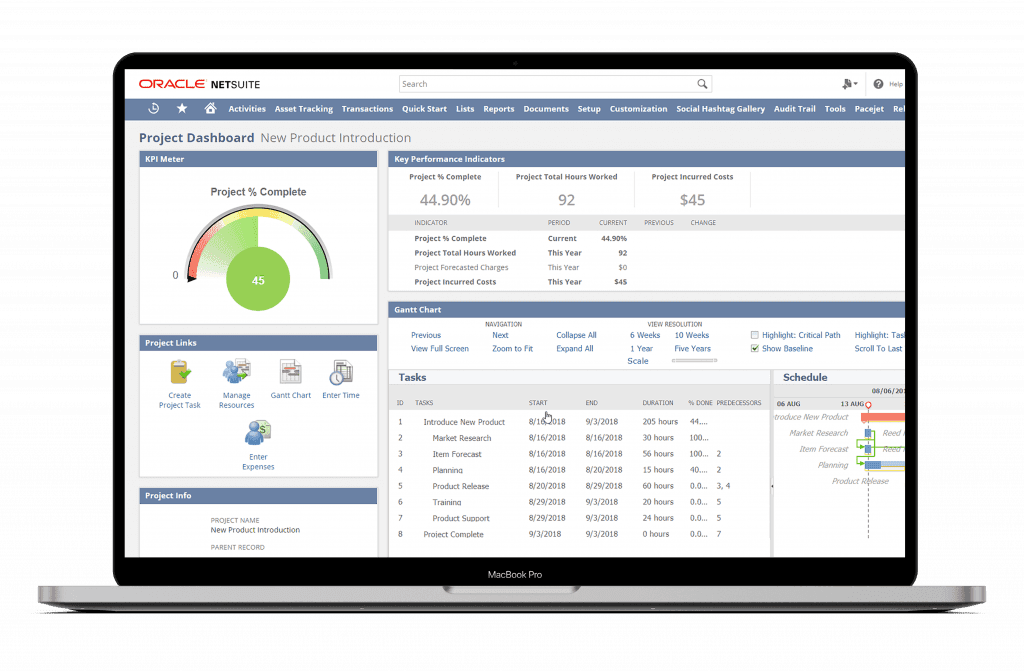Click the gauge center showing 45
1024x671 pixels.
click(258, 280)
